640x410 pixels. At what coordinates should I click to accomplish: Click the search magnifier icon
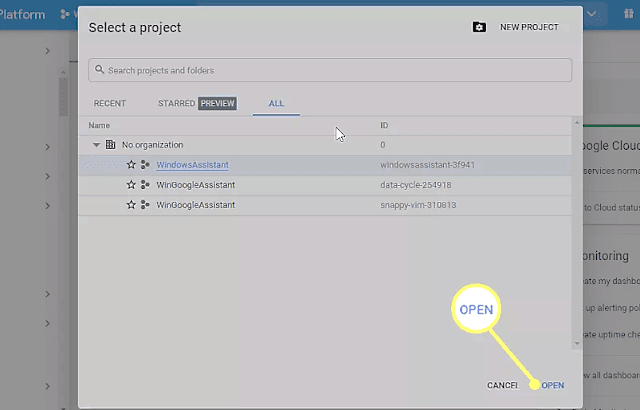(99, 70)
